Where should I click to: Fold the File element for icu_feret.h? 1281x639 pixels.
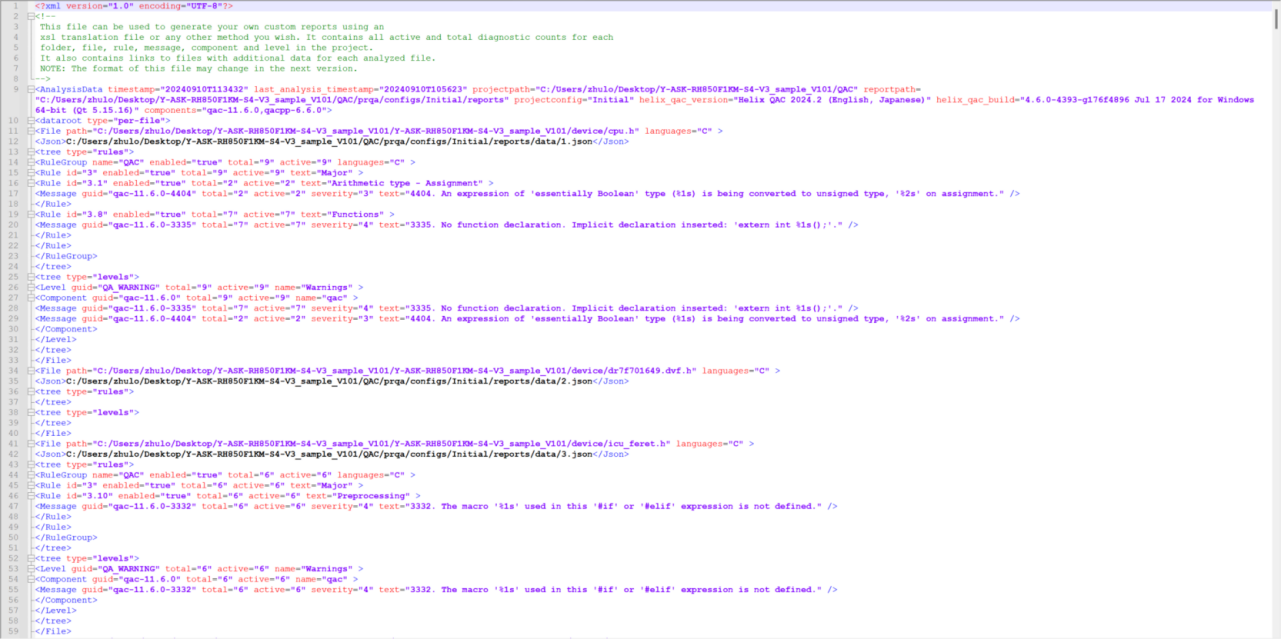(31, 443)
